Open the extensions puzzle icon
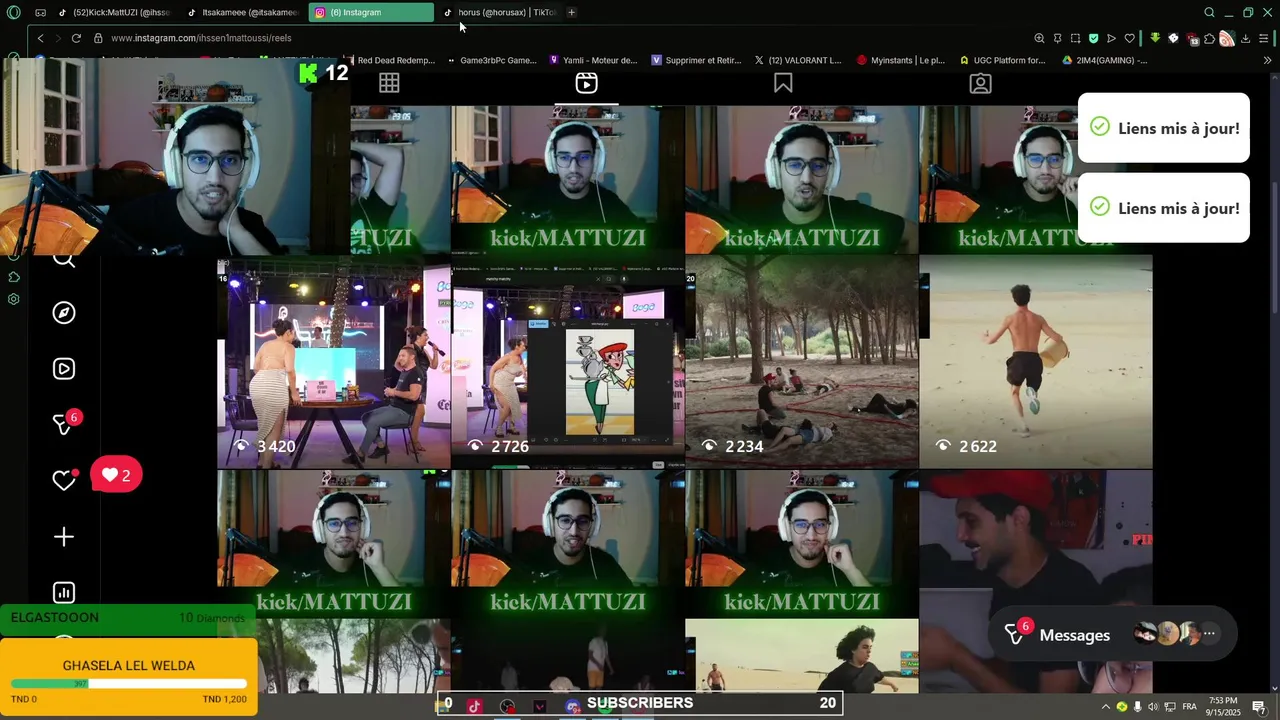Viewport: 1280px width, 720px height. [x=1209, y=38]
